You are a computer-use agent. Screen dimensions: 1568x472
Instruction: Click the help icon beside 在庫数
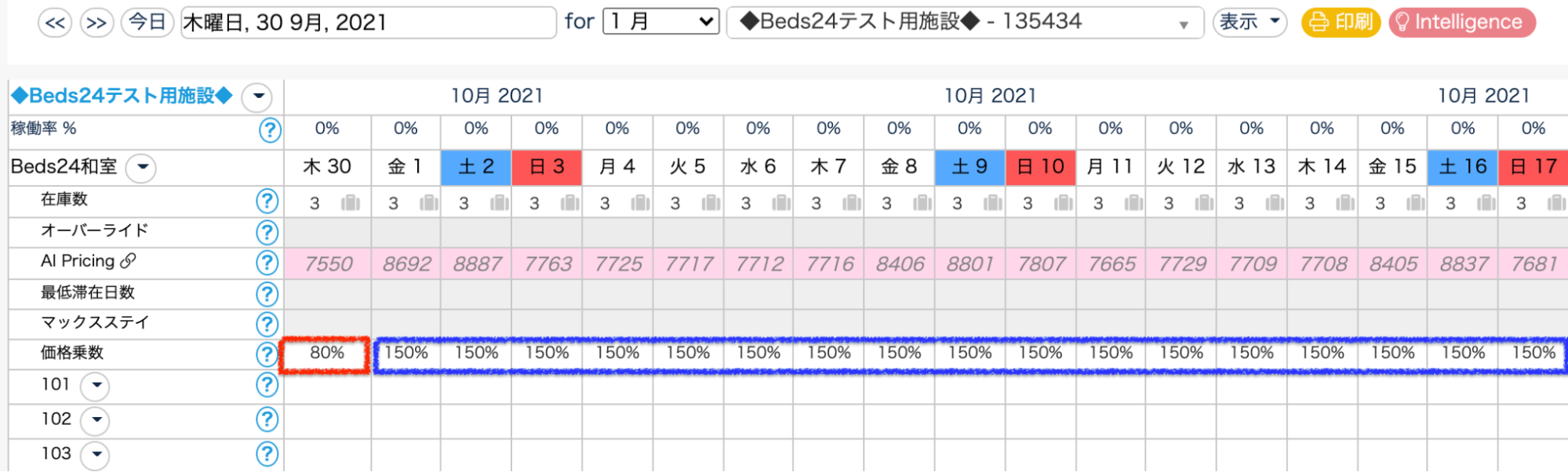[267, 202]
